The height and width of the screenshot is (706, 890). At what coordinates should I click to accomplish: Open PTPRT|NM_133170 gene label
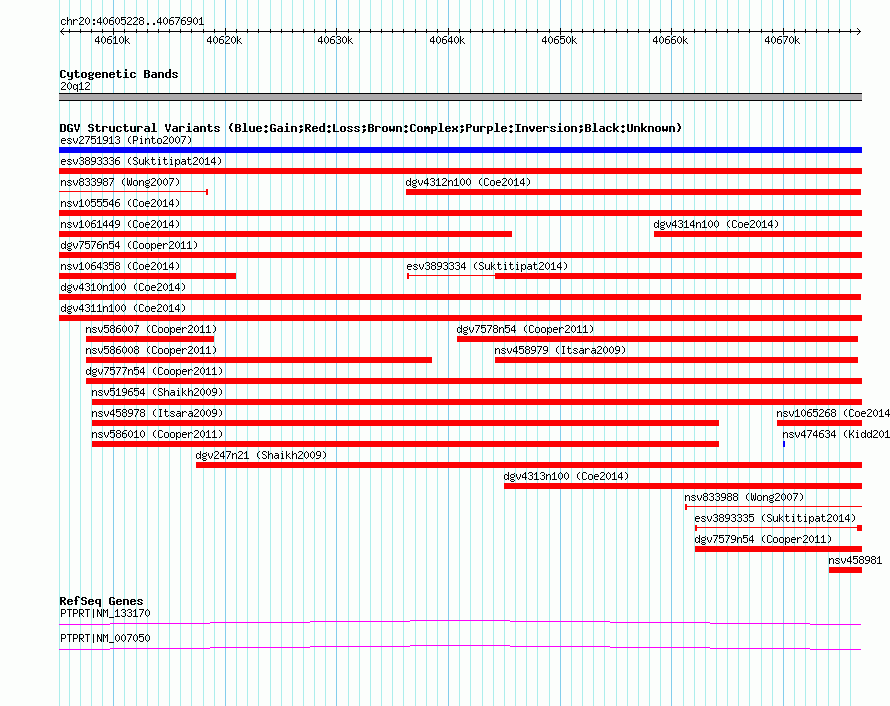[105, 613]
